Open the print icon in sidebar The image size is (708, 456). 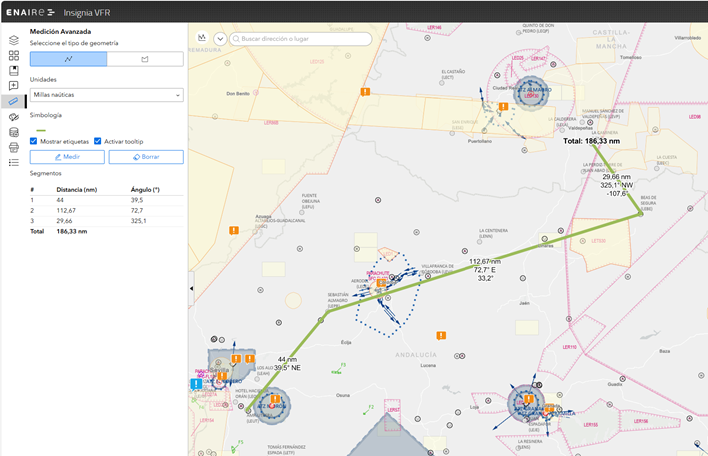click(14, 147)
